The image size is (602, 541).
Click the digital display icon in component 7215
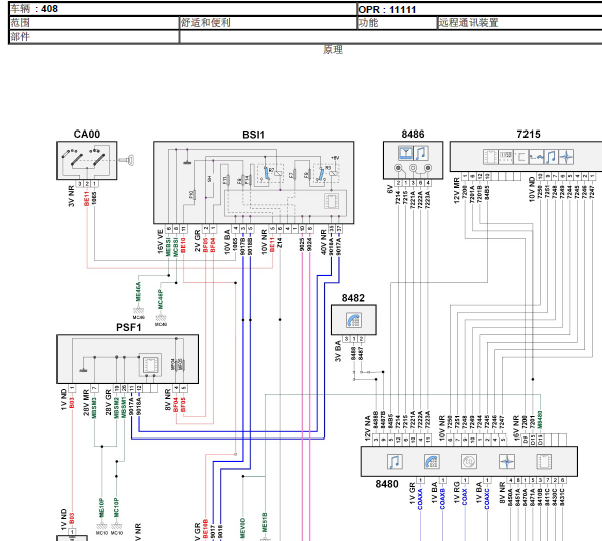point(506,157)
